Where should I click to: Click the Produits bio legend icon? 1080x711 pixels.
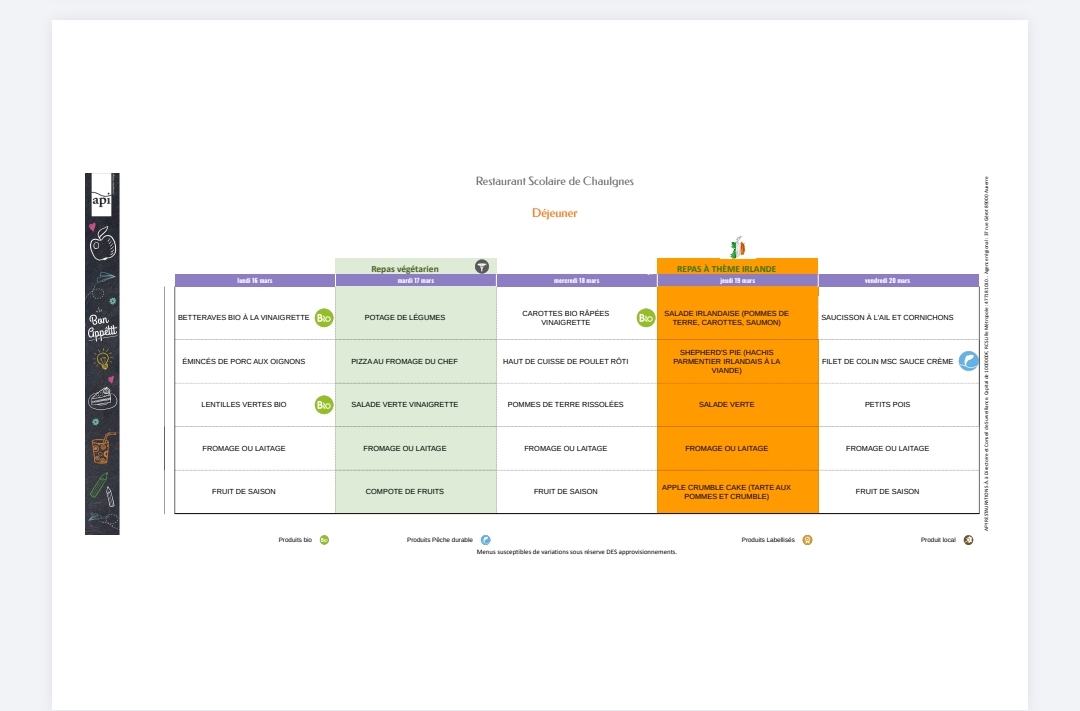point(324,540)
